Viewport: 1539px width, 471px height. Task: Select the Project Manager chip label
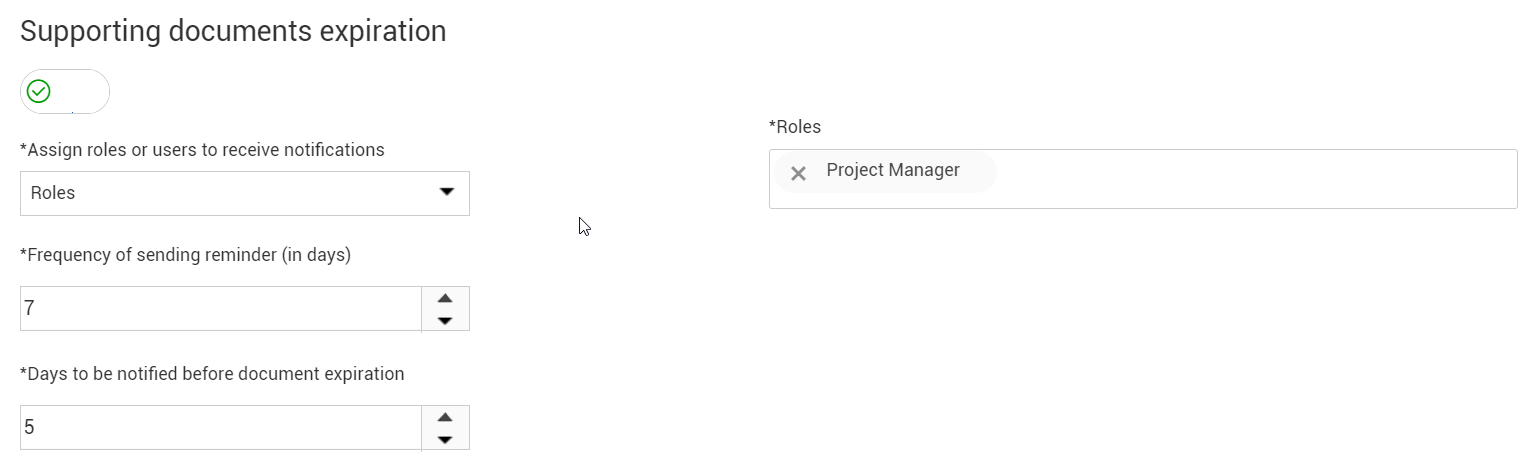pyautogui.click(x=892, y=171)
